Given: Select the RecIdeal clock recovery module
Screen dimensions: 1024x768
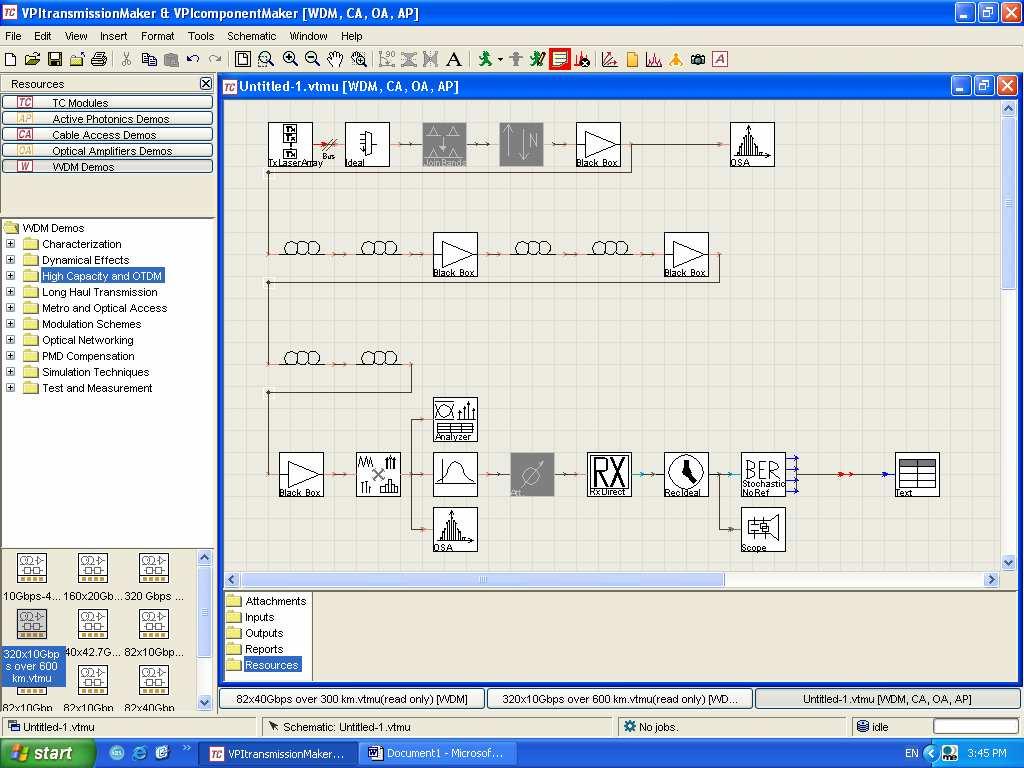Looking at the screenshot, I should pos(686,475).
